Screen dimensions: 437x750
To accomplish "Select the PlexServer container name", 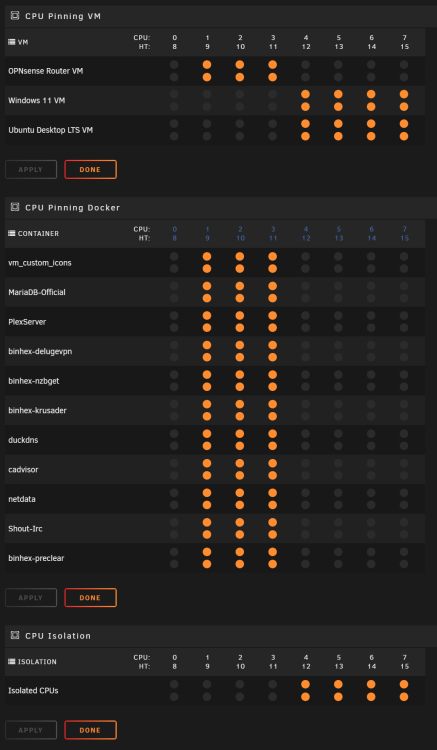I will click(27, 322).
